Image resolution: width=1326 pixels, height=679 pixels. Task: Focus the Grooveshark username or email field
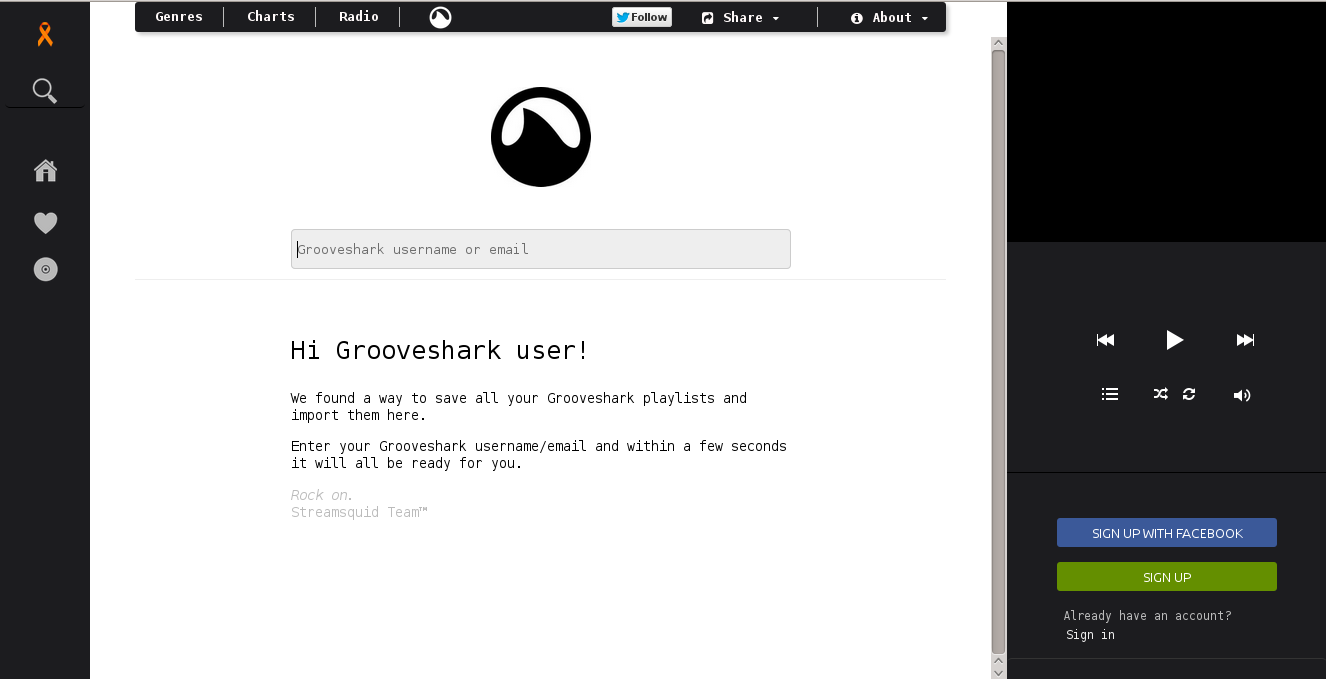tap(540, 249)
